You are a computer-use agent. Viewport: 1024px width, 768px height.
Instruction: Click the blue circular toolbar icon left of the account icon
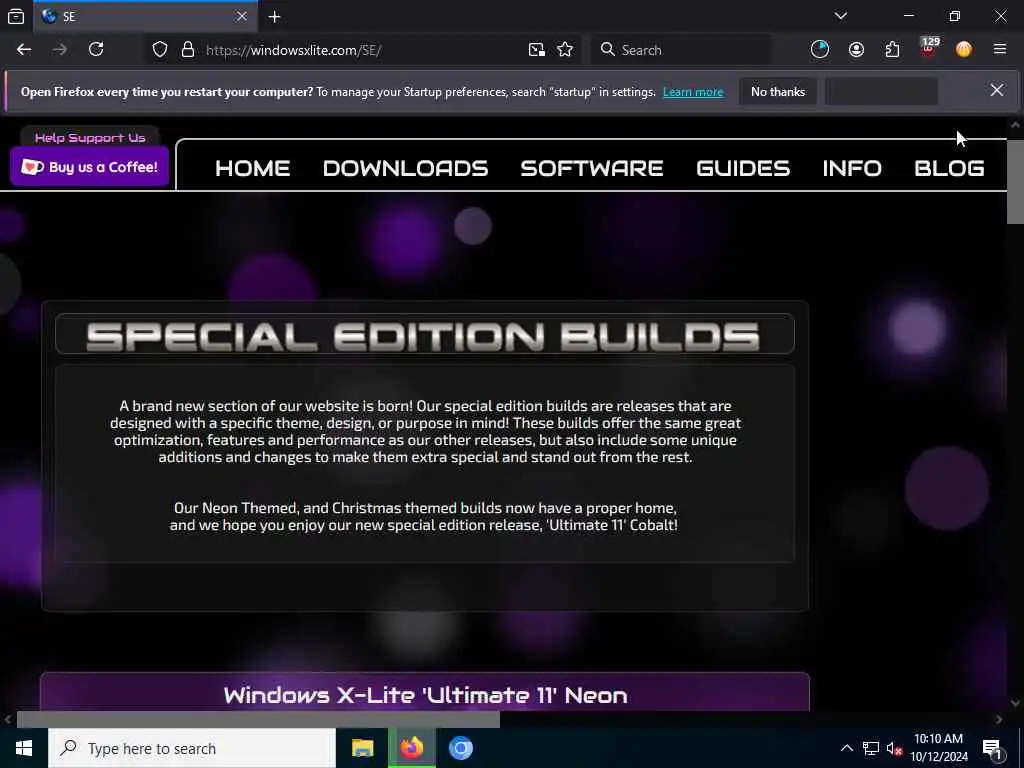(x=820, y=50)
